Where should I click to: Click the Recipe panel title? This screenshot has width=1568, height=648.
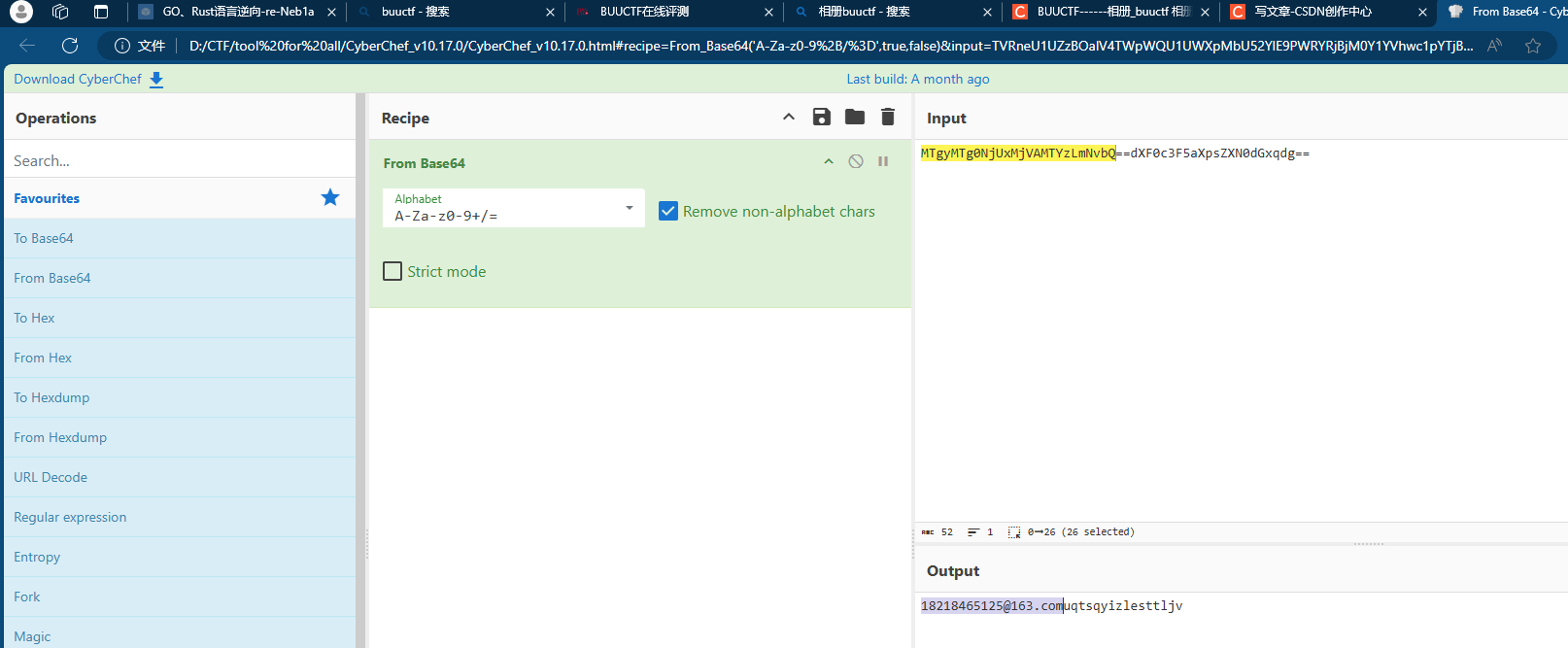(x=405, y=118)
